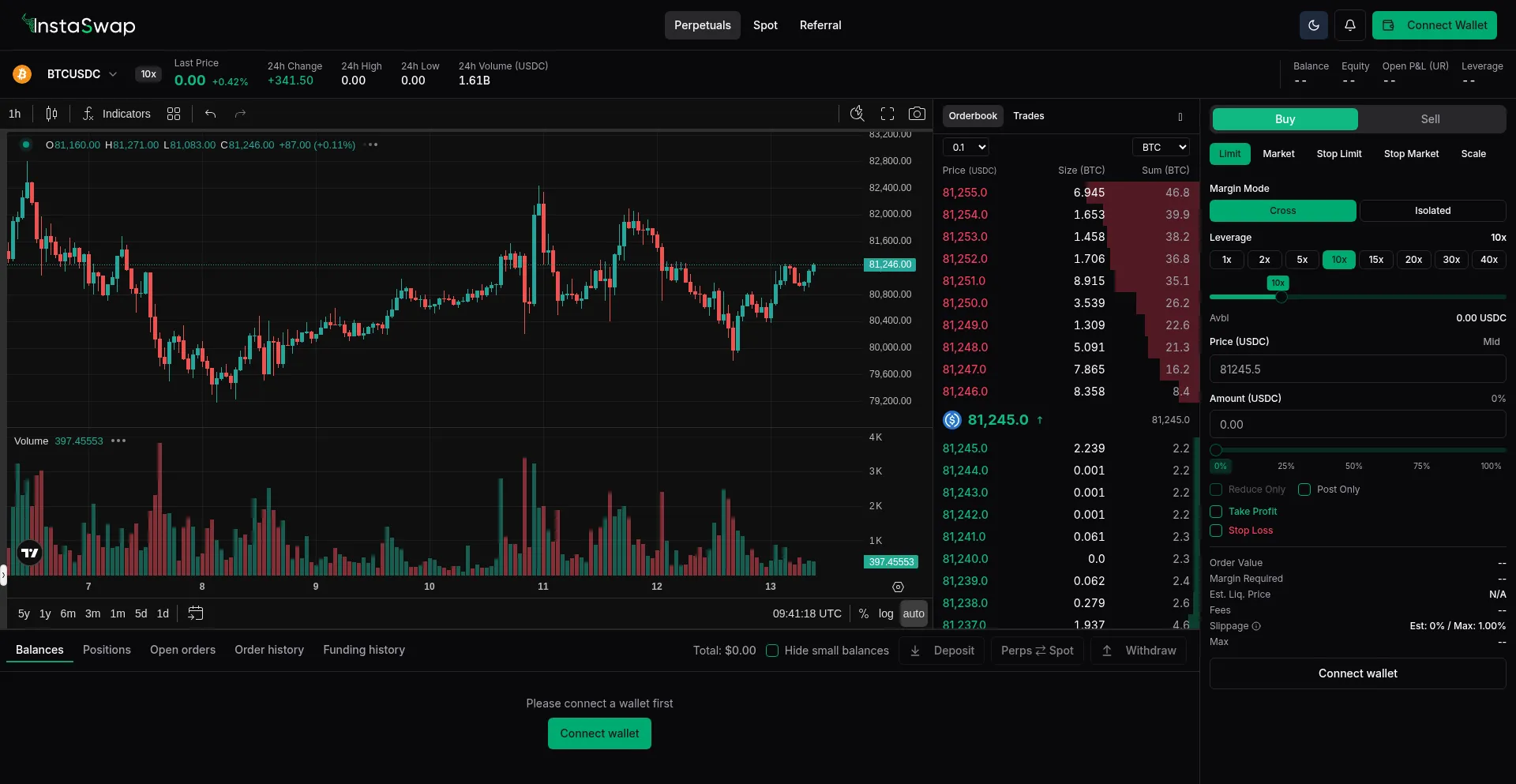Click the Bitcoin coin icon
The height and width of the screenshot is (784, 1516).
point(22,74)
